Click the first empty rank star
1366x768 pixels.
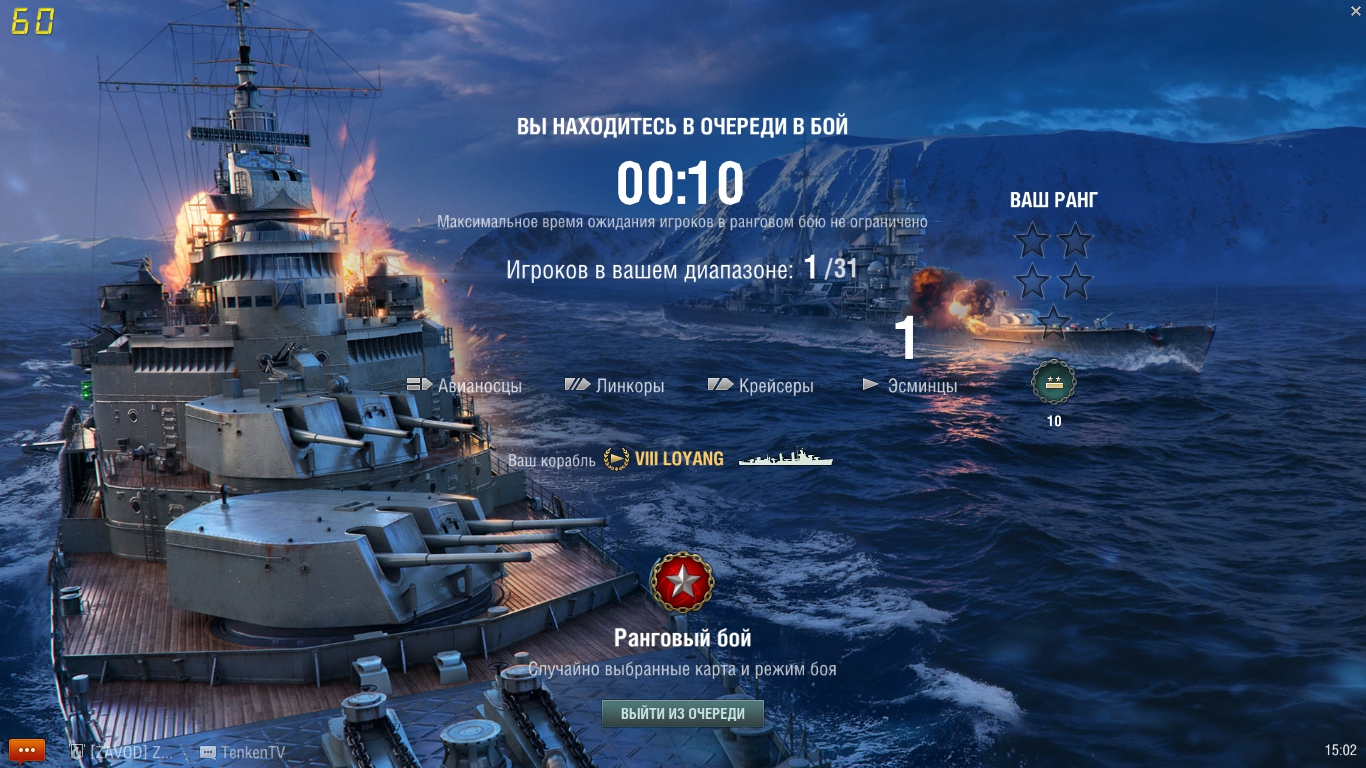tap(1033, 241)
